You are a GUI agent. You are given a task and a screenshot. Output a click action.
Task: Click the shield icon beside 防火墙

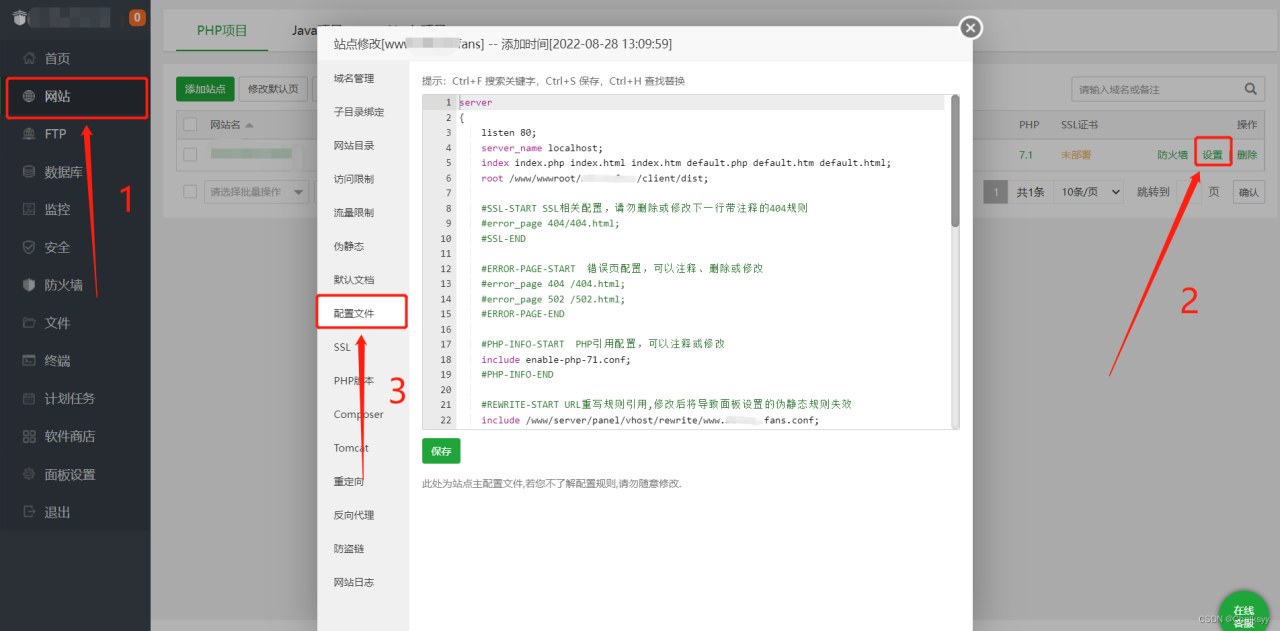tap(29, 285)
